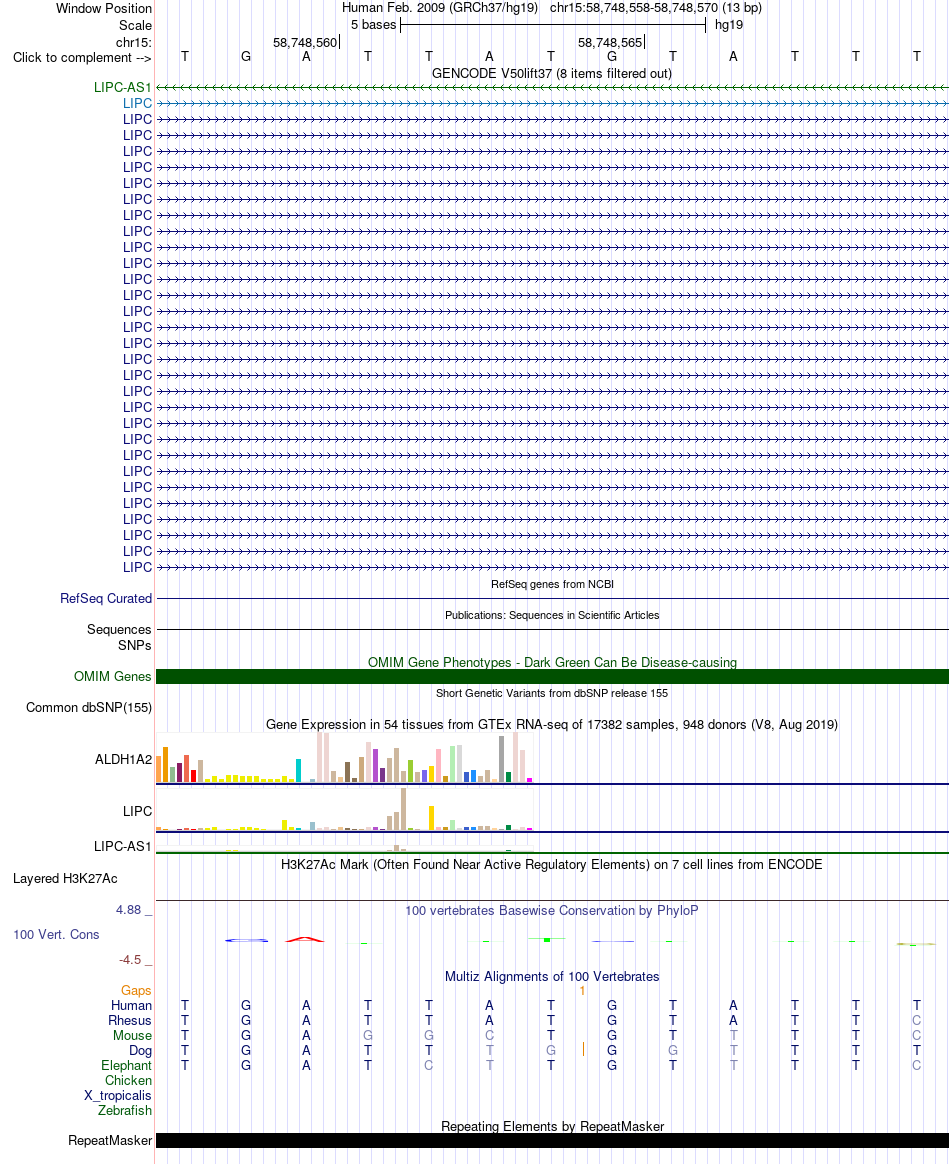This screenshot has height=1164, width=950.
Task: Select the Dog alignment row label
Action: pyautogui.click(x=140, y=1050)
